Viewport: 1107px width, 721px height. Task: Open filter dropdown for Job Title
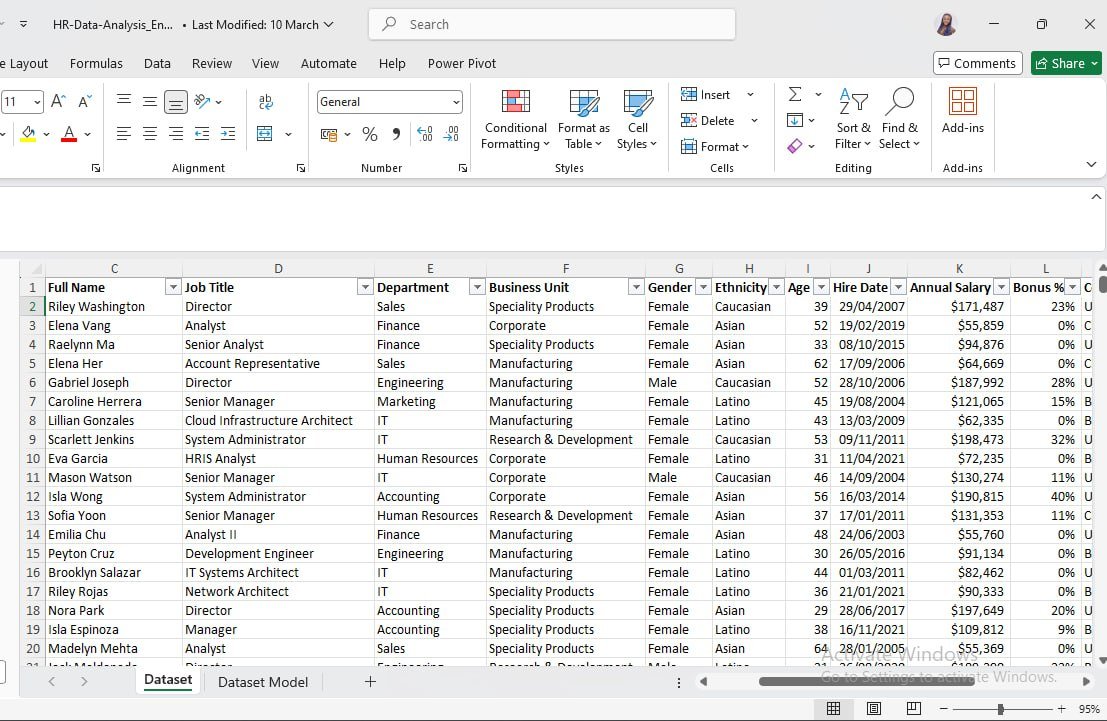click(365, 287)
